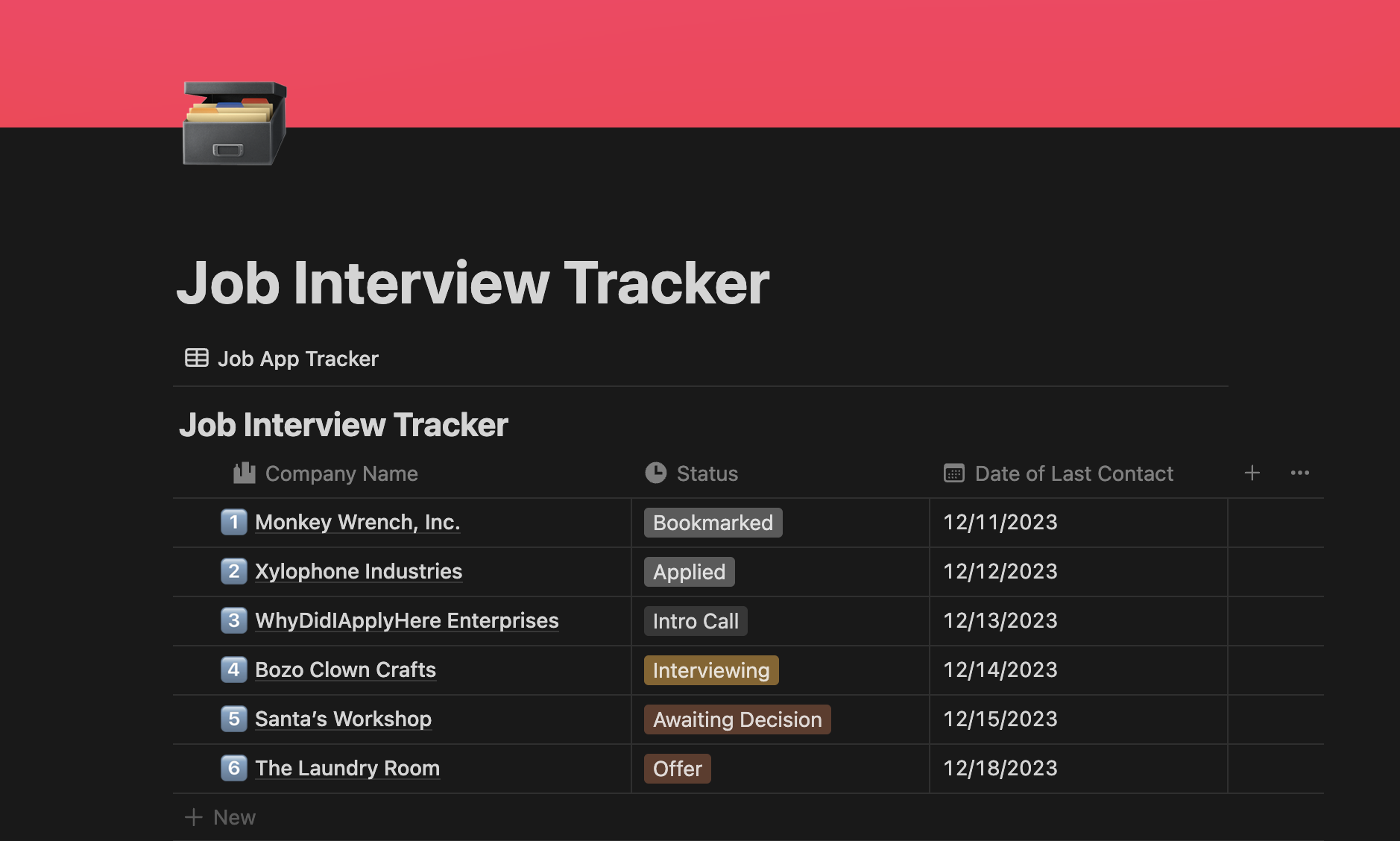
Task: Click the number 1 icon for Monkey Wrench
Action: (234, 522)
